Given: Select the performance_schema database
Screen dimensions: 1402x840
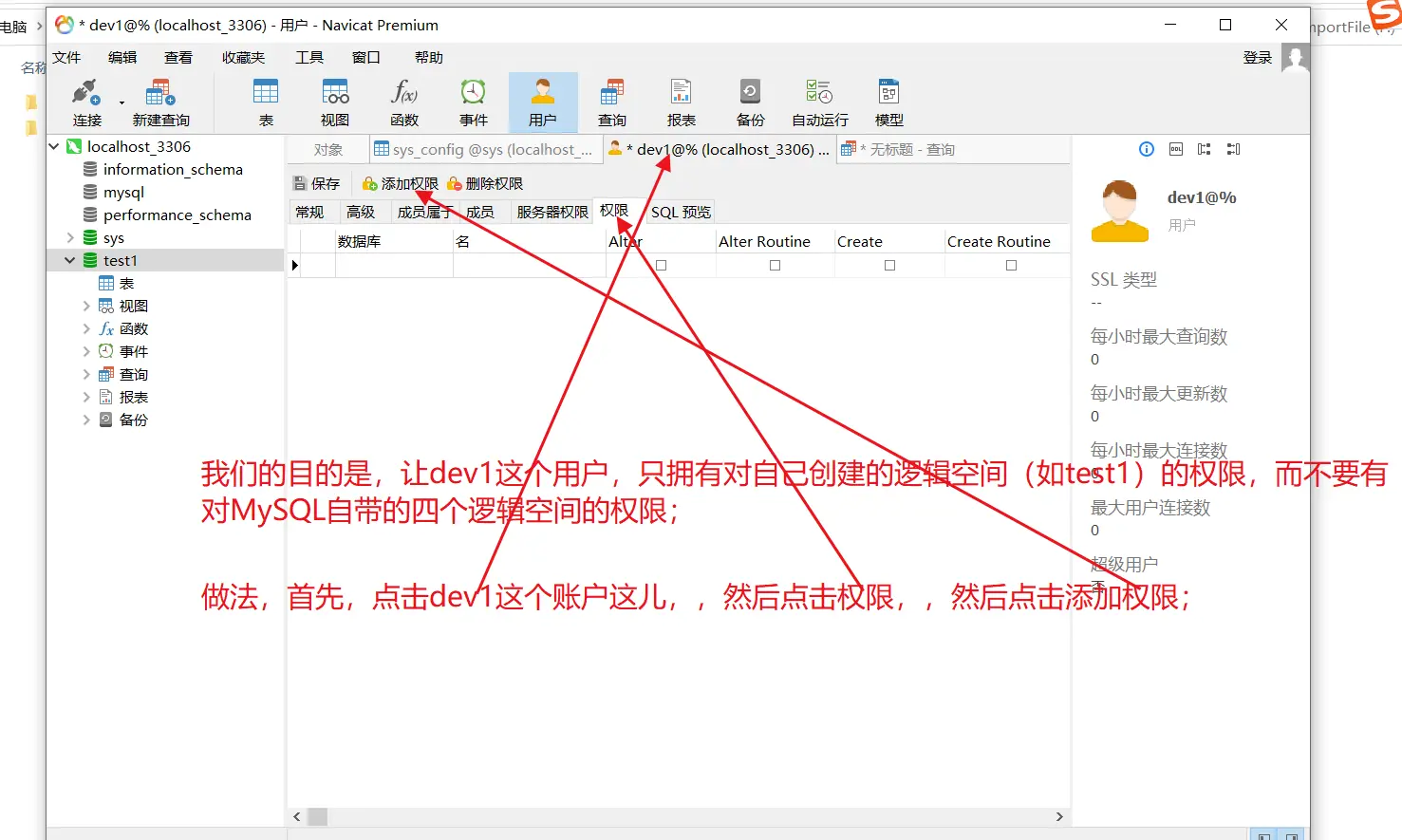Looking at the screenshot, I should pos(178,215).
